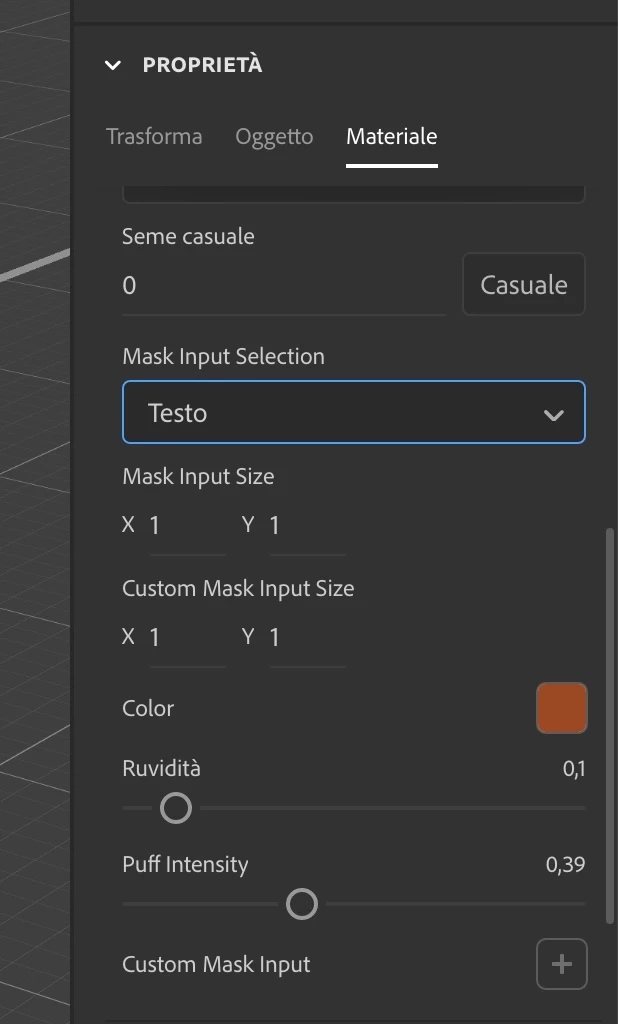The image size is (618, 1024).
Task: Click the Mask Input Size Y field
Action: click(307, 525)
